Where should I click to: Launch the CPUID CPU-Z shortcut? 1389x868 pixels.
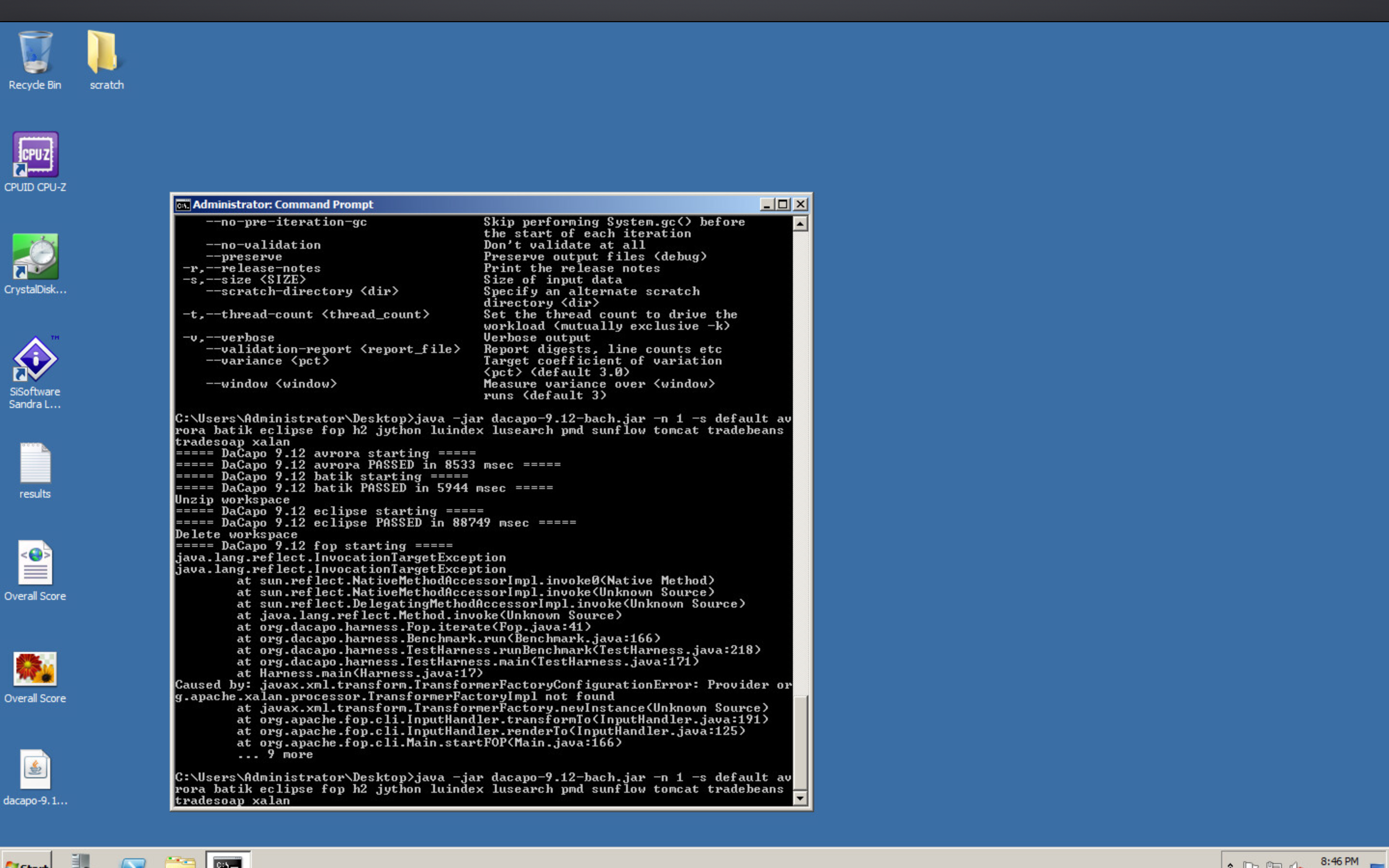[x=35, y=155]
